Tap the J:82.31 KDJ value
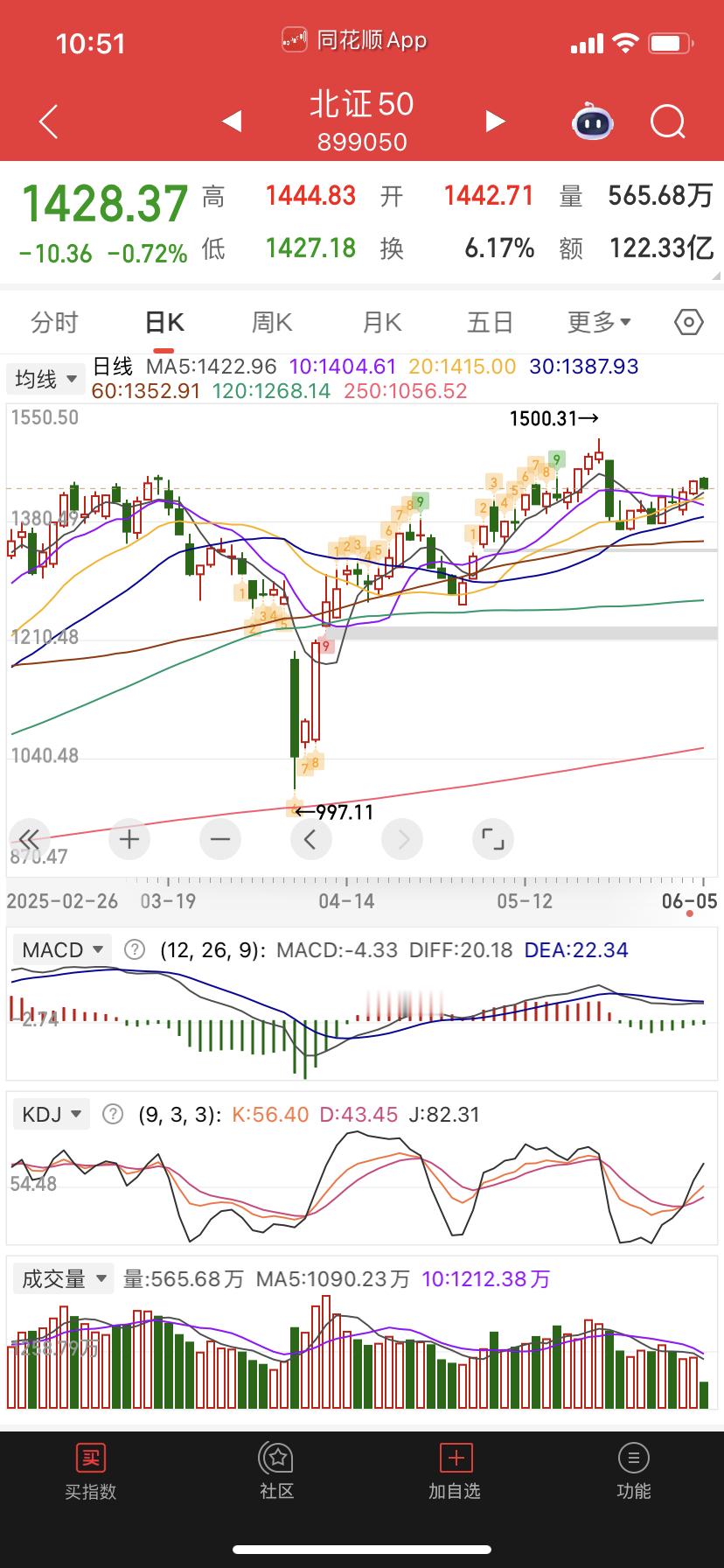 (x=444, y=1114)
